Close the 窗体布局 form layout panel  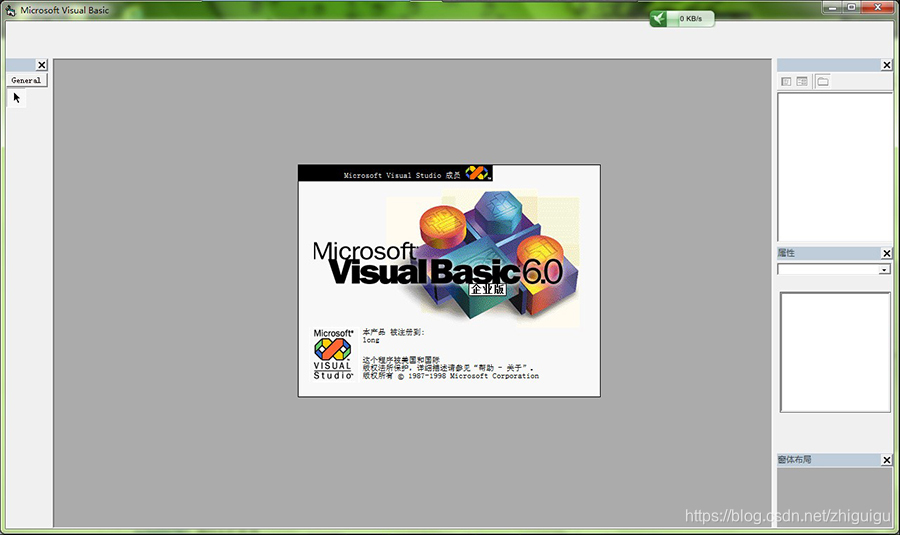click(887, 460)
